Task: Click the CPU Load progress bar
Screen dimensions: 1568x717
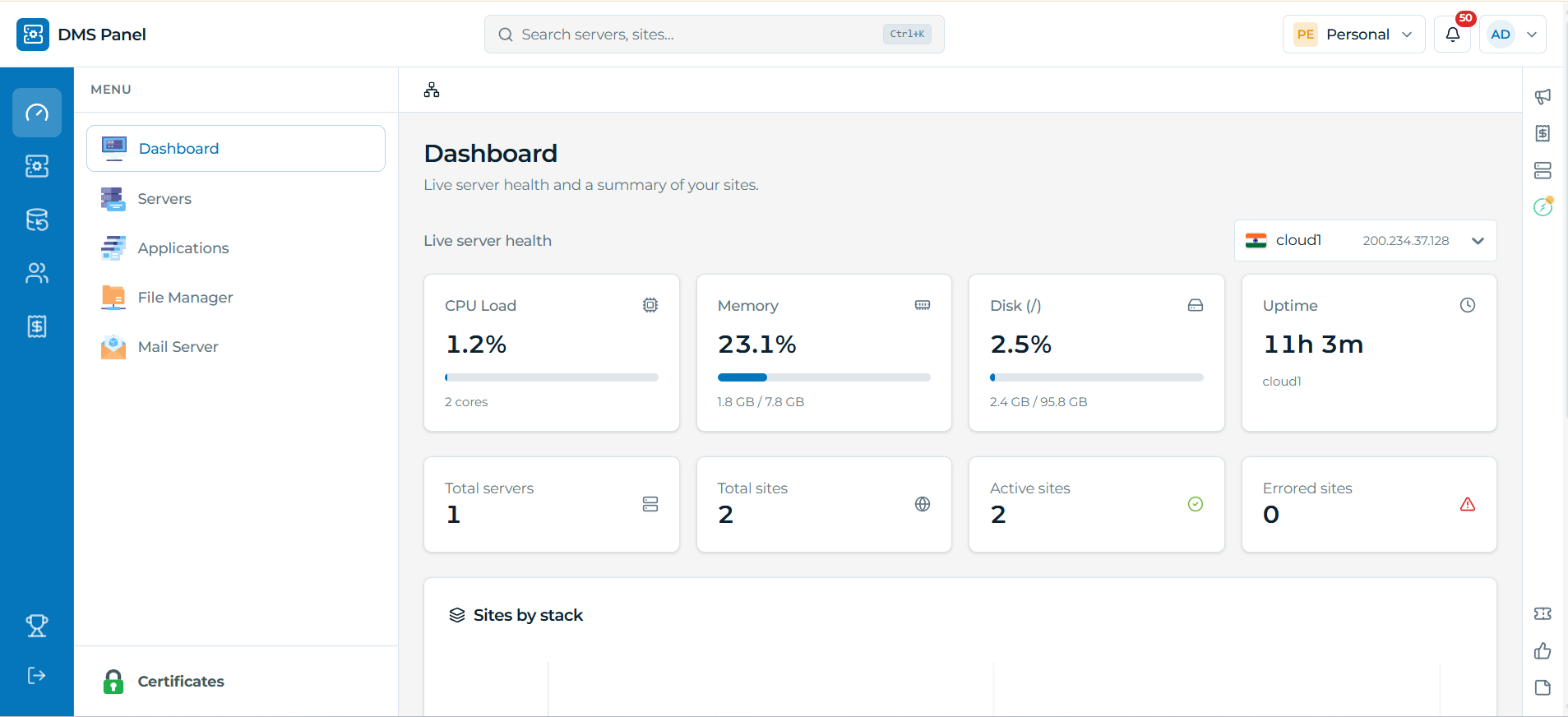Action: pos(552,377)
